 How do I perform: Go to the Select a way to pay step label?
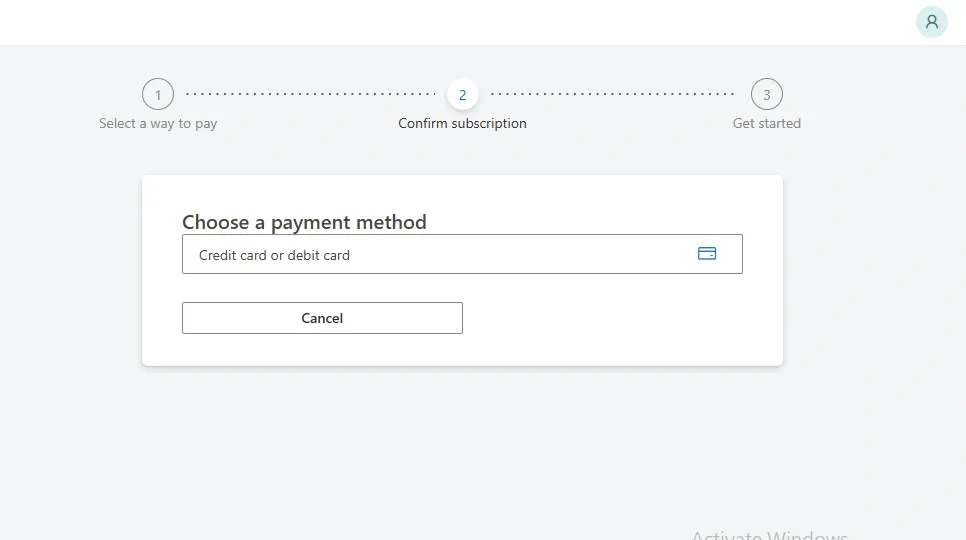[x=158, y=124]
